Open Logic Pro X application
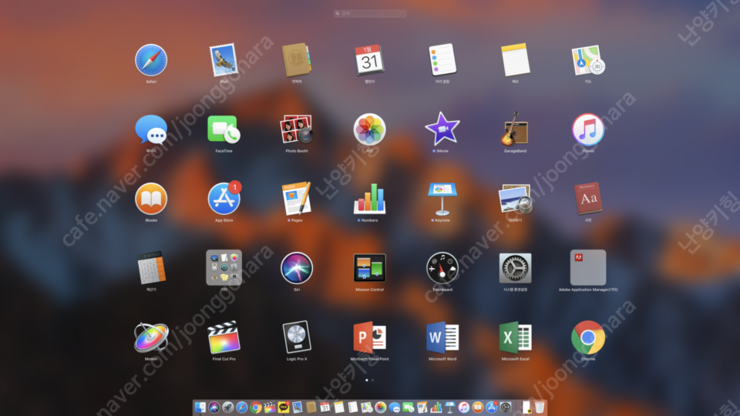Viewport: 740px width, 416px height. coord(296,337)
